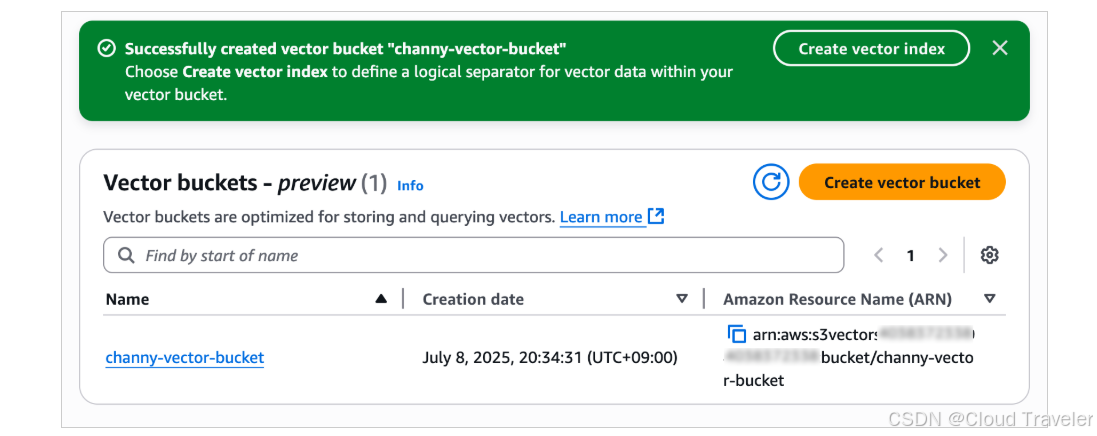Screen dimensions: 1097x436
Task: Click the Create vector index button
Action: (871, 49)
